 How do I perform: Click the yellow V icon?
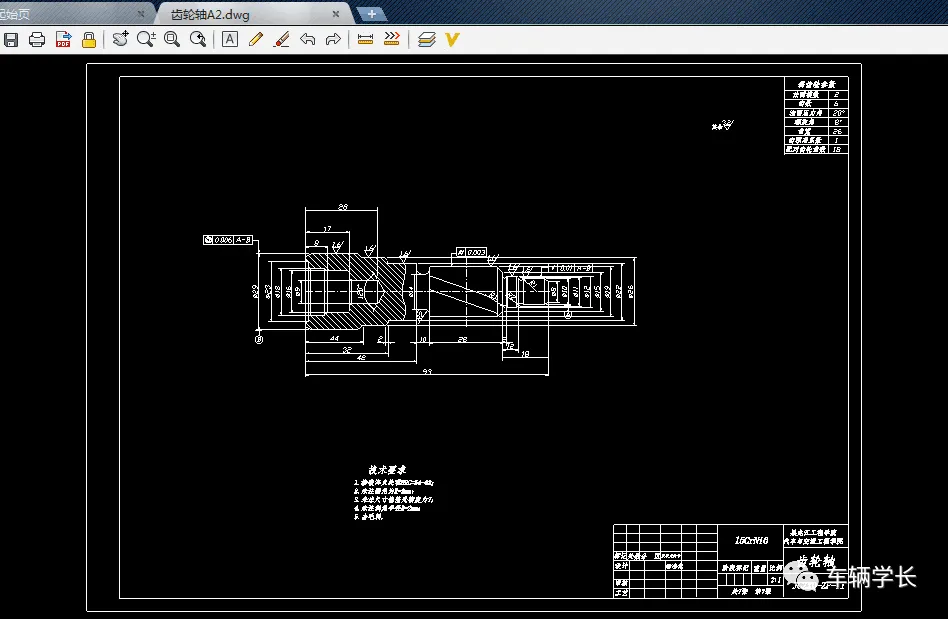(x=452, y=40)
